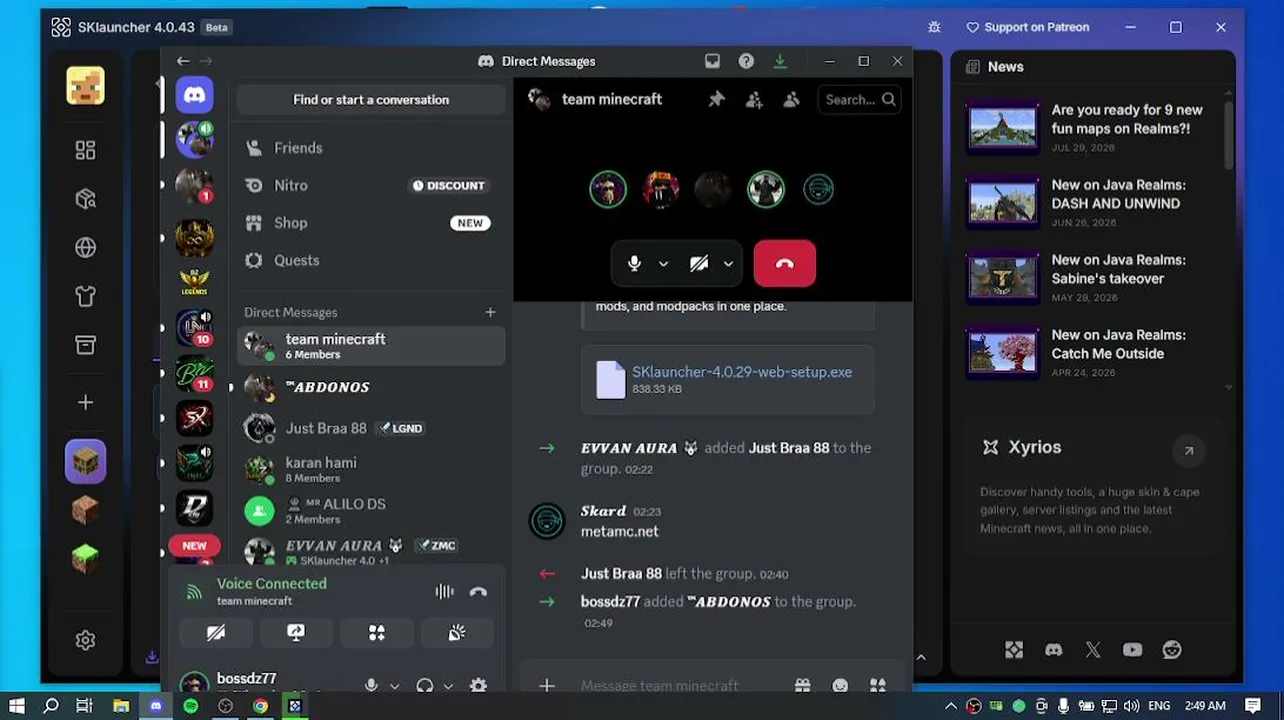Search in the team minecraft conversation
Image resolution: width=1284 pixels, height=720 pixels.
859,99
